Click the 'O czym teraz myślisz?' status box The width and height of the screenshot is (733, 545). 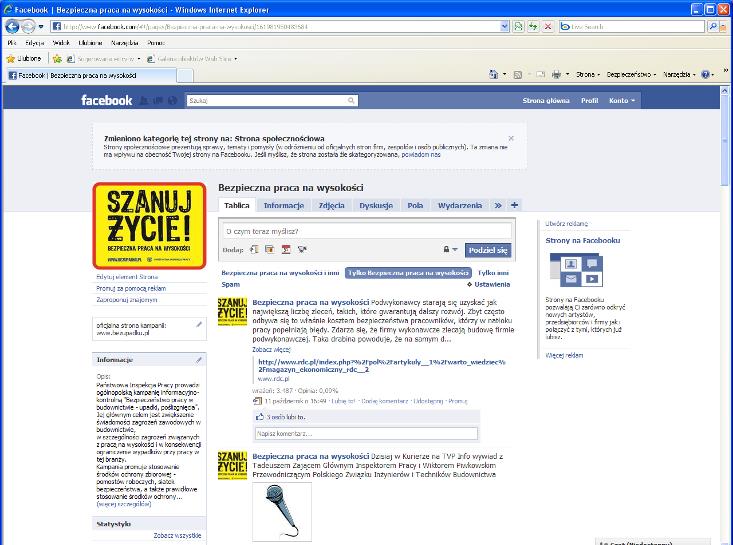[366, 231]
